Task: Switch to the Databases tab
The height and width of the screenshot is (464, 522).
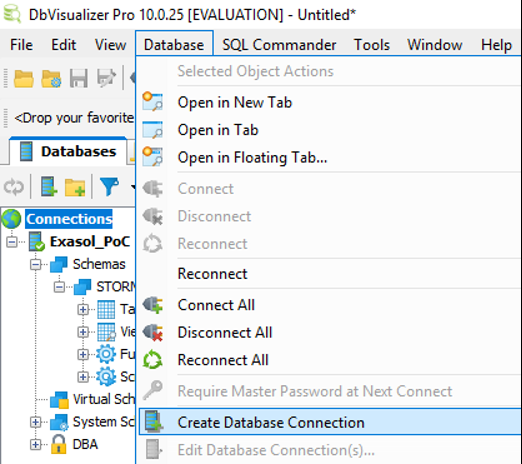Action: coord(68,151)
